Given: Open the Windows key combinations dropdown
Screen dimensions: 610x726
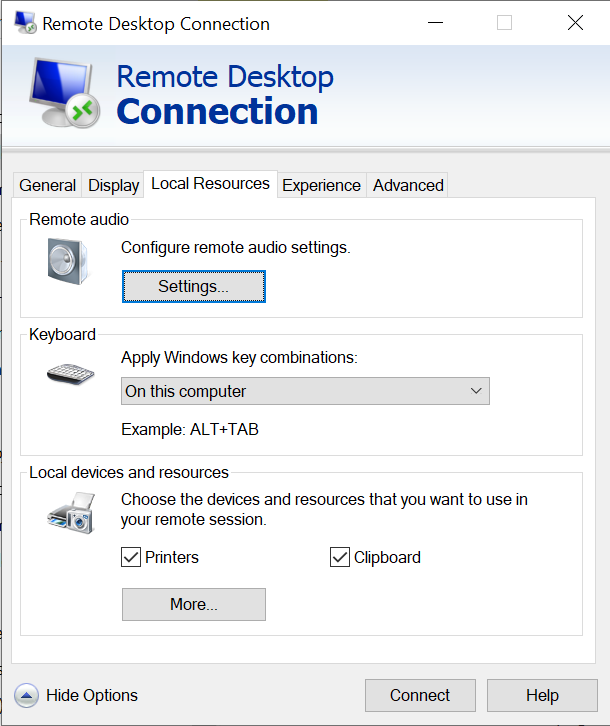Looking at the screenshot, I should pyautogui.click(x=305, y=391).
